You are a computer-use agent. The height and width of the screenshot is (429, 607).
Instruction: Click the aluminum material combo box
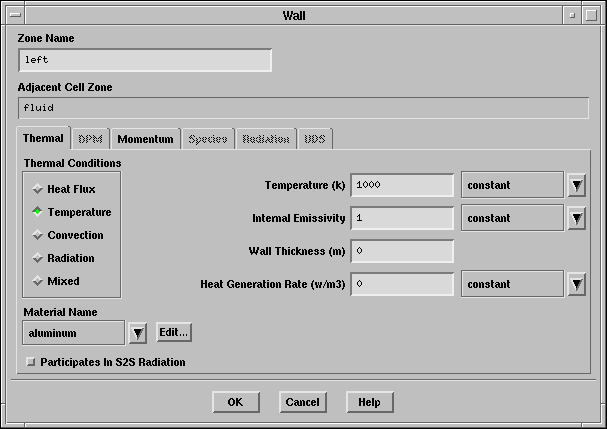tap(74, 333)
